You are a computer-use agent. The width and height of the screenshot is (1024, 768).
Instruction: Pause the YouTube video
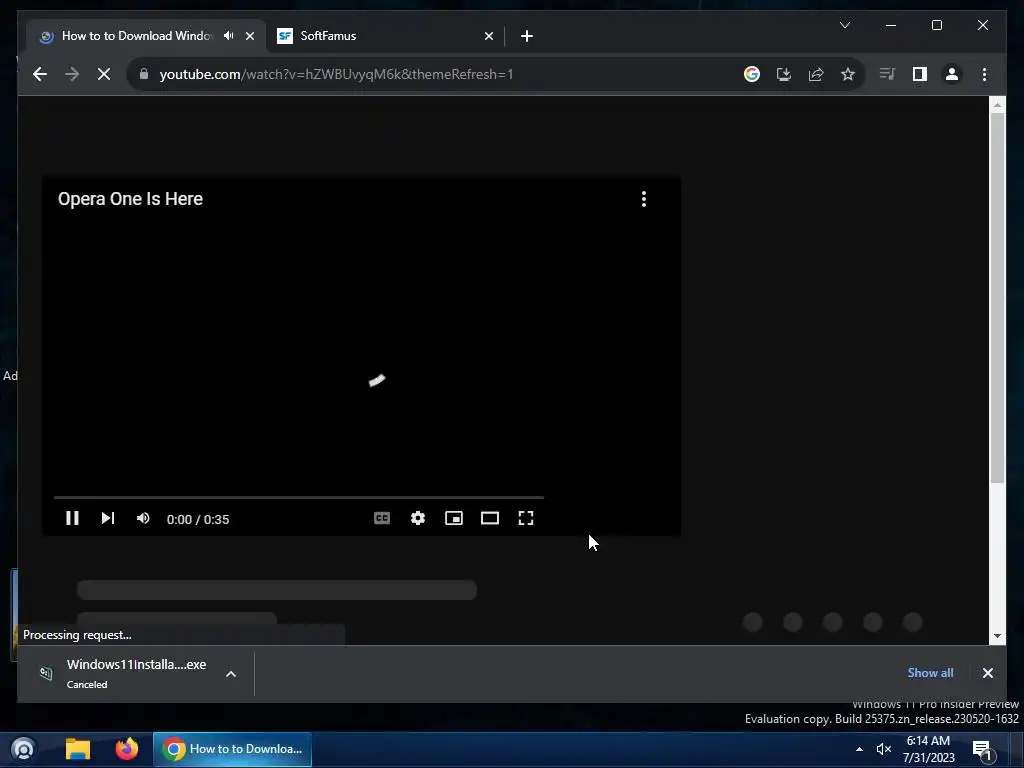(72, 519)
